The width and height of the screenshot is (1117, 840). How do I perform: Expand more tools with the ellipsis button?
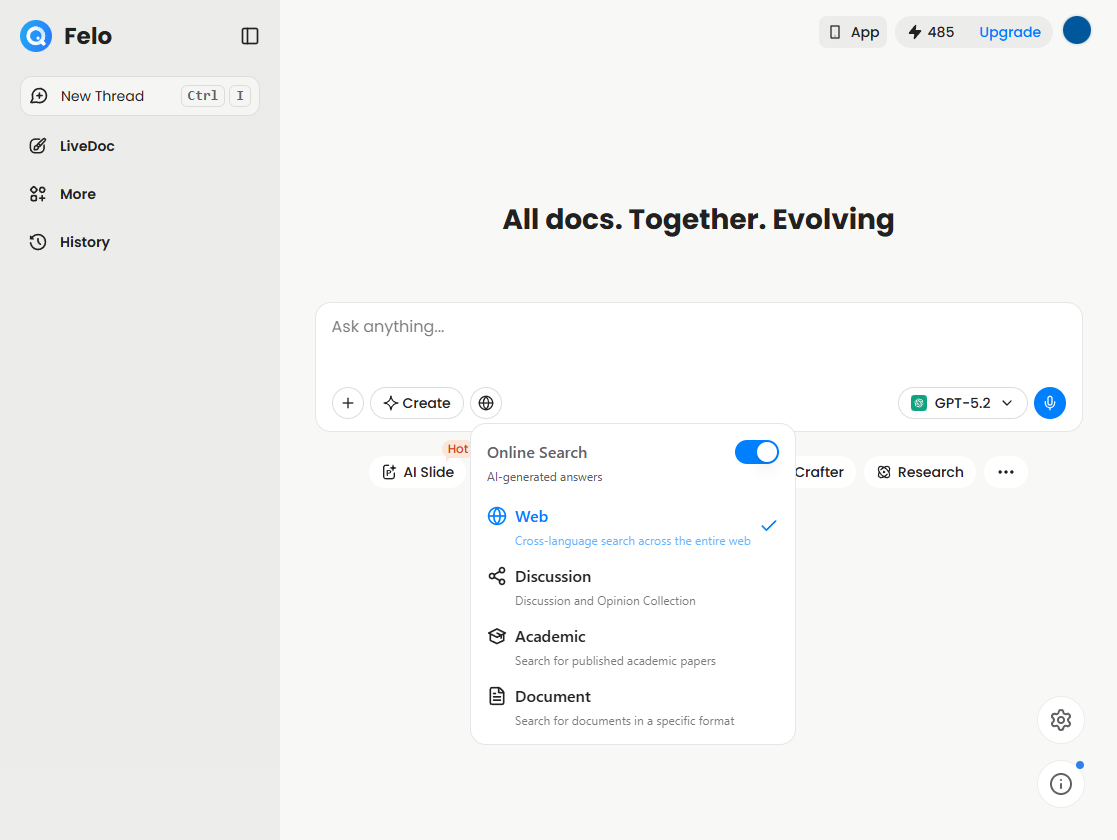click(x=1006, y=471)
